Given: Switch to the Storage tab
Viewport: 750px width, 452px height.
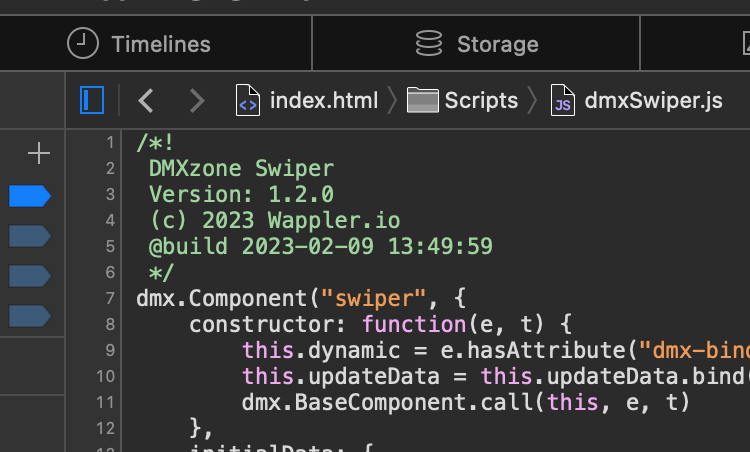Looking at the screenshot, I should pyautogui.click(x=476, y=44).
